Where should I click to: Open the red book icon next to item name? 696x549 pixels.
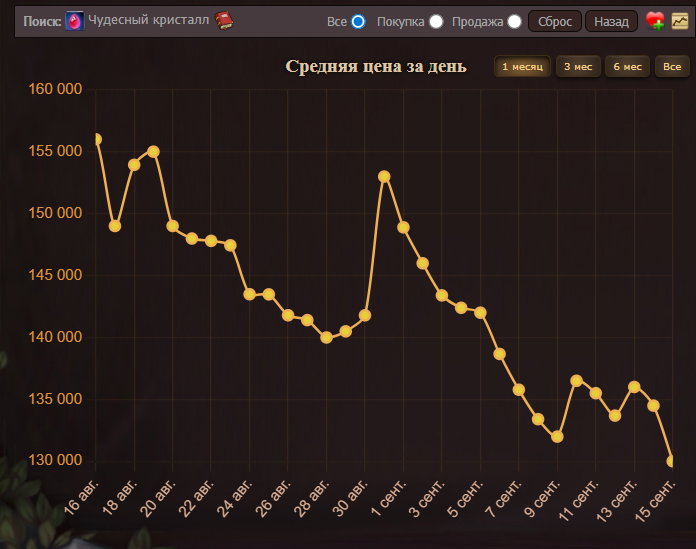pyautogui.click(x=224, y=21)
